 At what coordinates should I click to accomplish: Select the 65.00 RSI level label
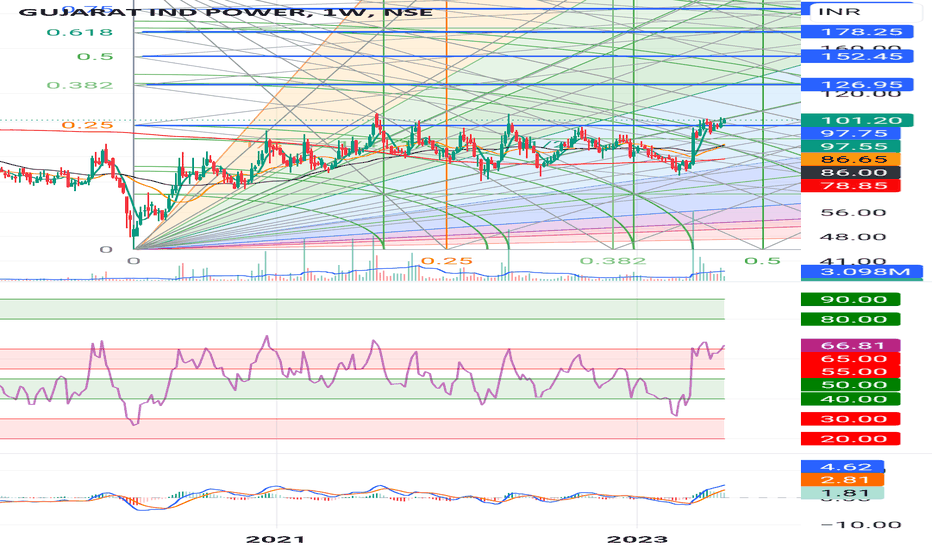tap(851, 359)
